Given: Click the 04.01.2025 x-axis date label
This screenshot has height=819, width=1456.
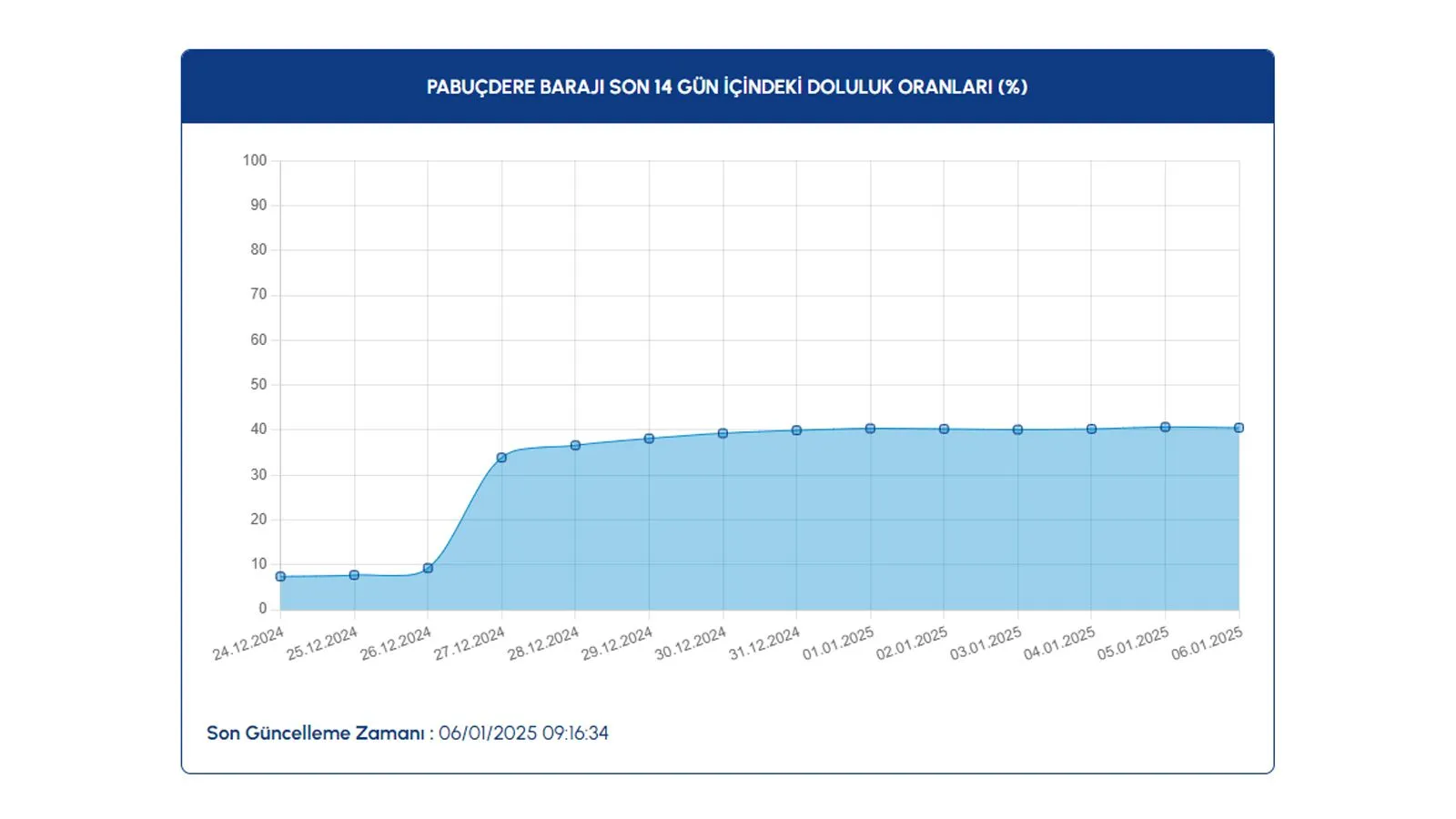Looking at the screenshot, I should pos(1058,644).
